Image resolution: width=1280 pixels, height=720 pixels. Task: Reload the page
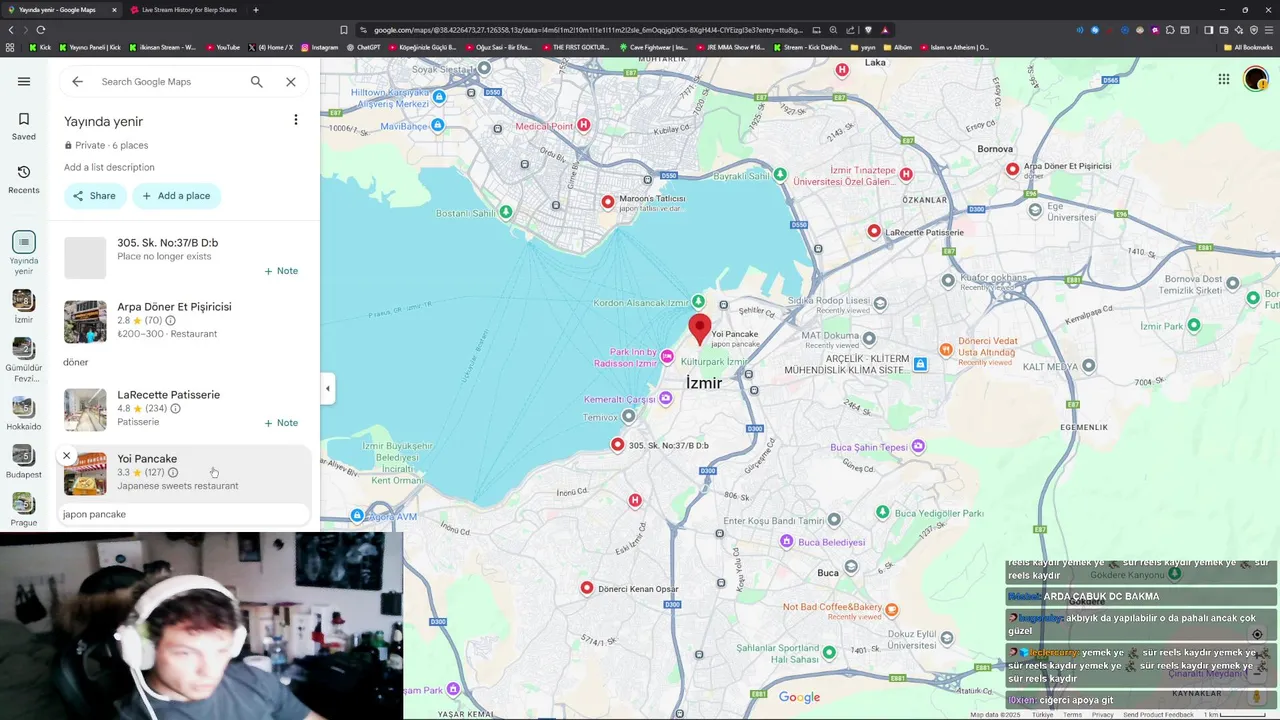(x=40, y=30)
